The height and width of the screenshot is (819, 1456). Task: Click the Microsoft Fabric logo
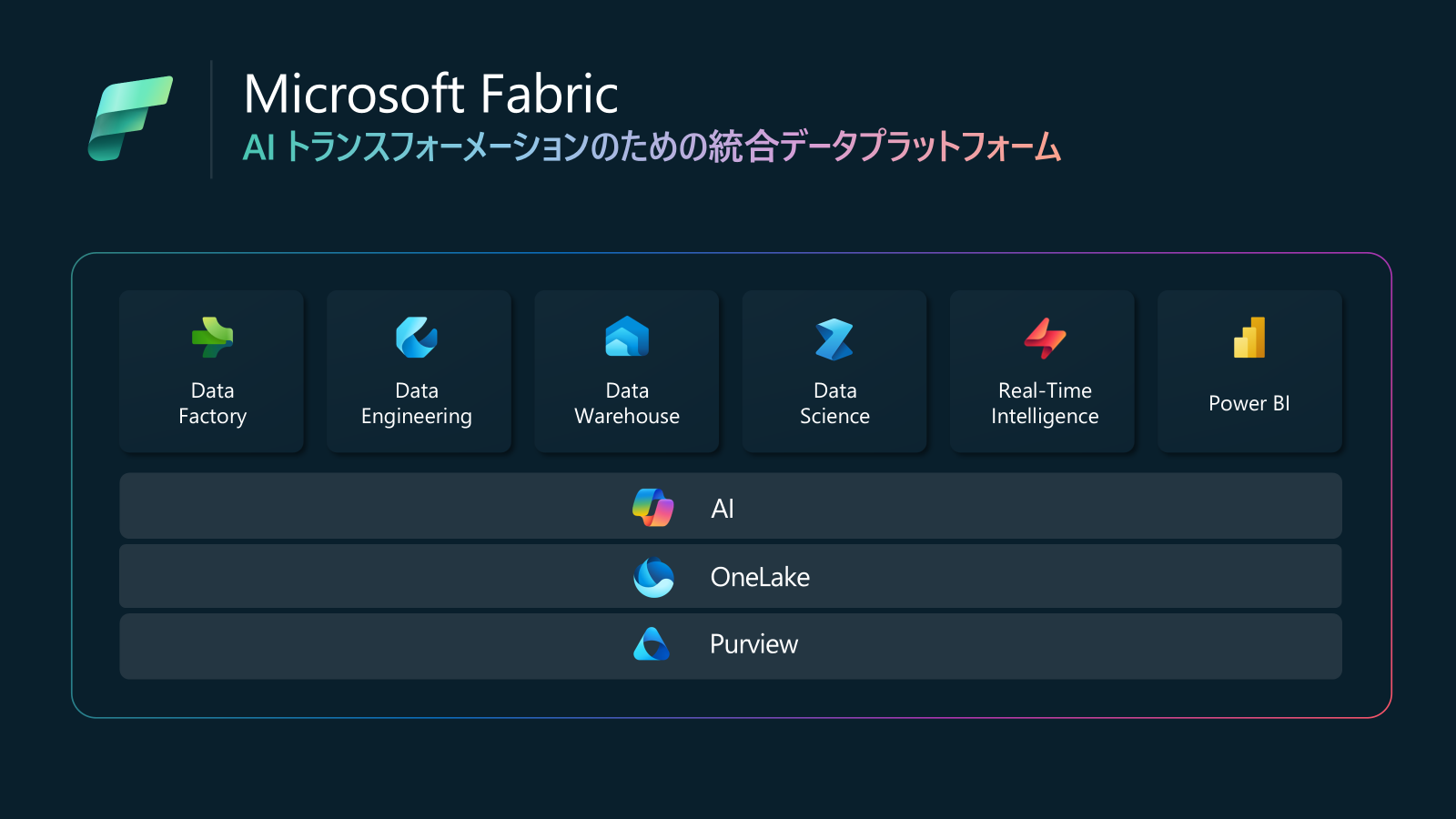[130, 118]
